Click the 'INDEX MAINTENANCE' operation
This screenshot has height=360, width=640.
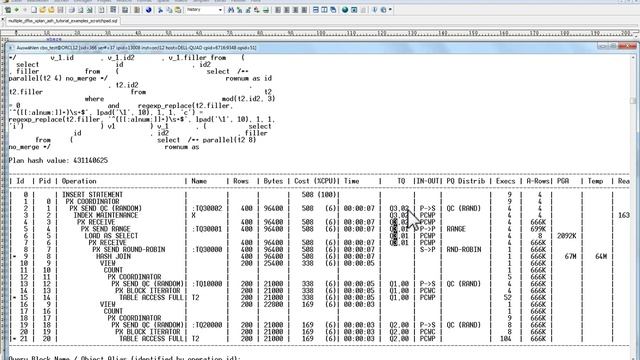(x=106, y=215)
